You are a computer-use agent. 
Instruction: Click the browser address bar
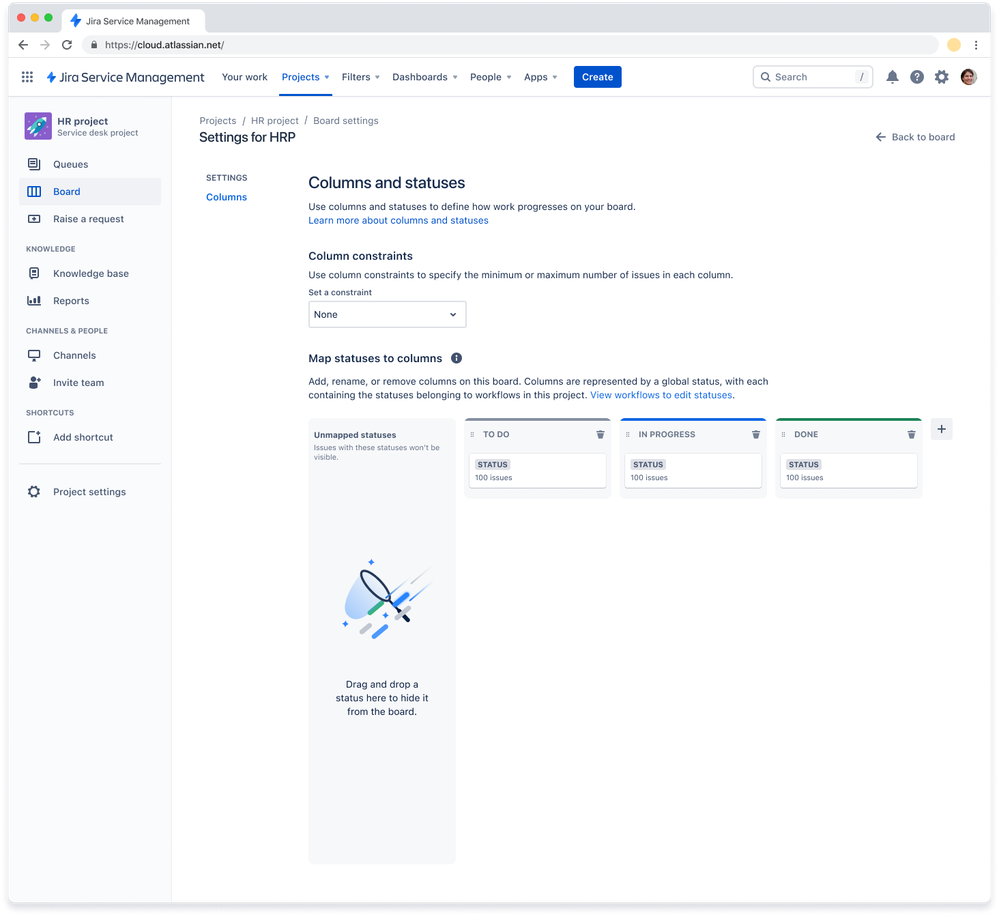click(510, 45)
